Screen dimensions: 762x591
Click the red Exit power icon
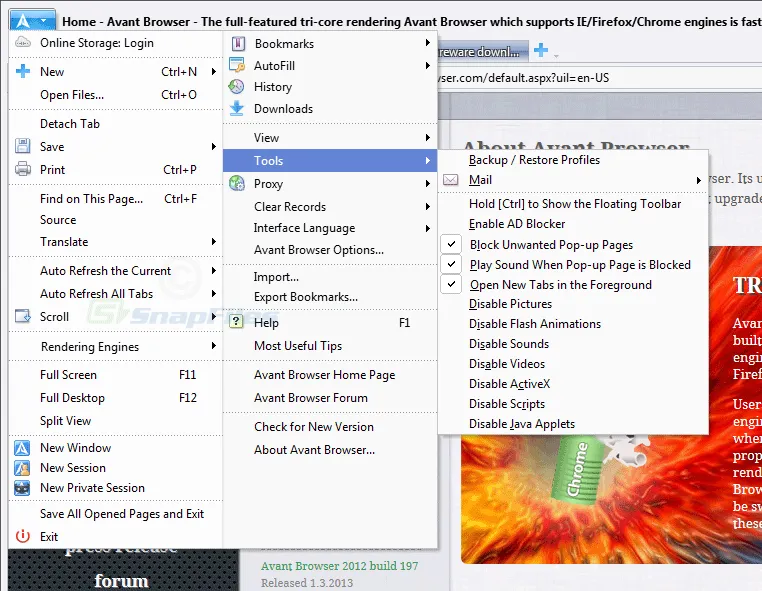(x=23, y=536)
